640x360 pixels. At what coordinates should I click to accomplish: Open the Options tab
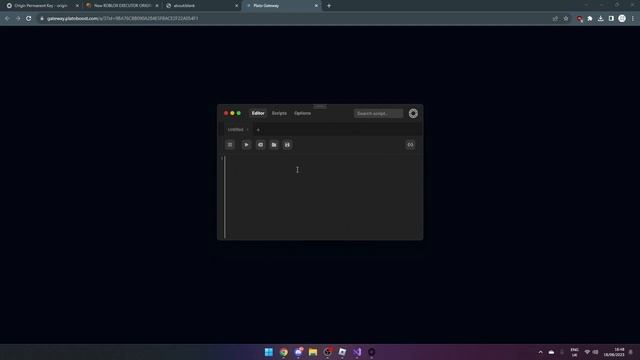pos(302,113)
